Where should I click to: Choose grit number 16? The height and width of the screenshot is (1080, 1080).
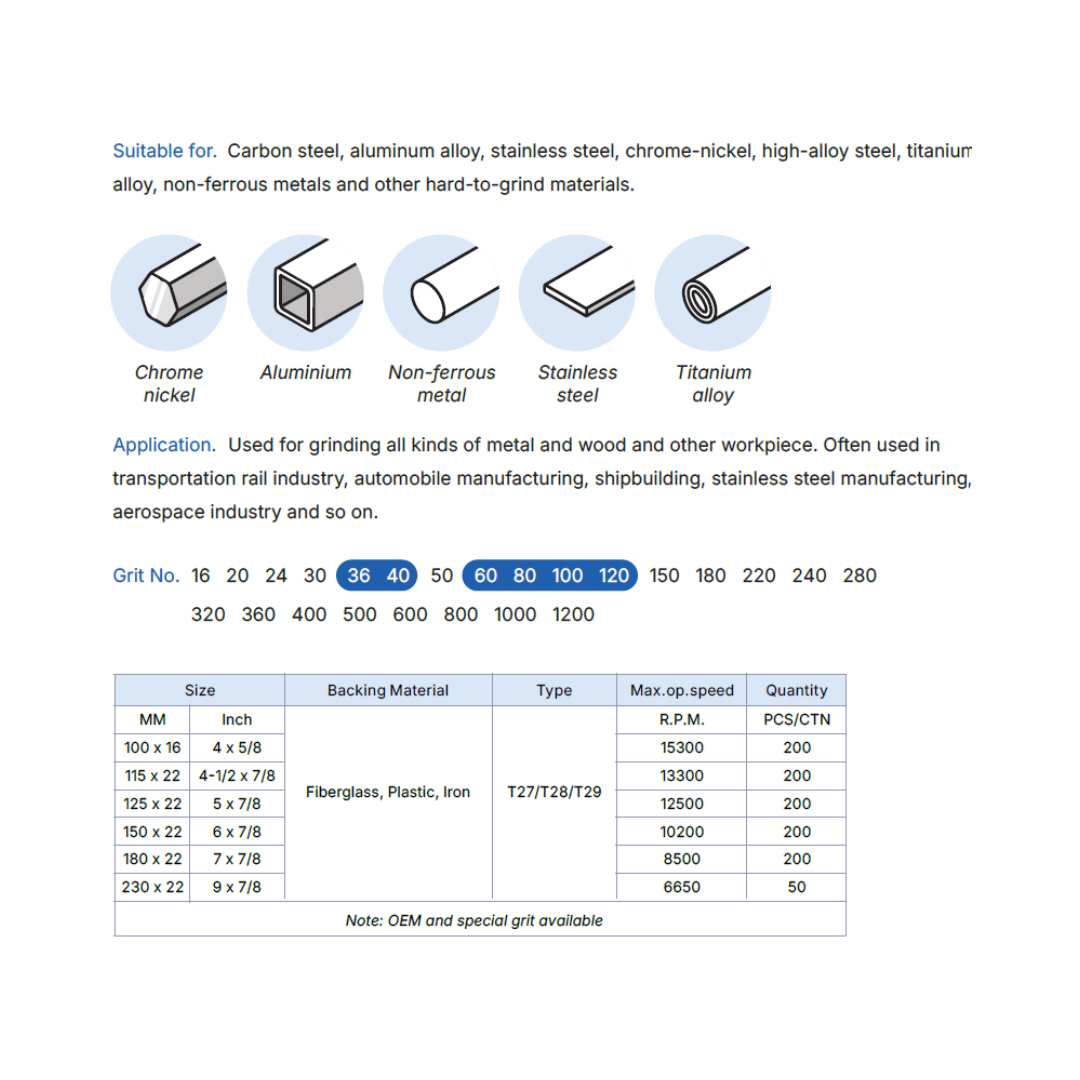click(200, 575)
